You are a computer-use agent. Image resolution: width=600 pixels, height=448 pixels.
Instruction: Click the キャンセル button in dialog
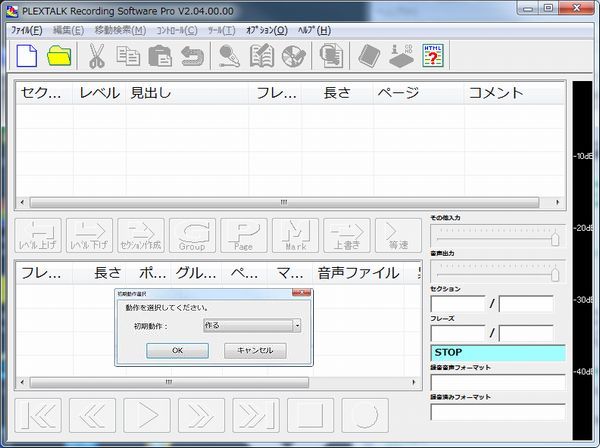pyautogui.click(x=255, y=351)
